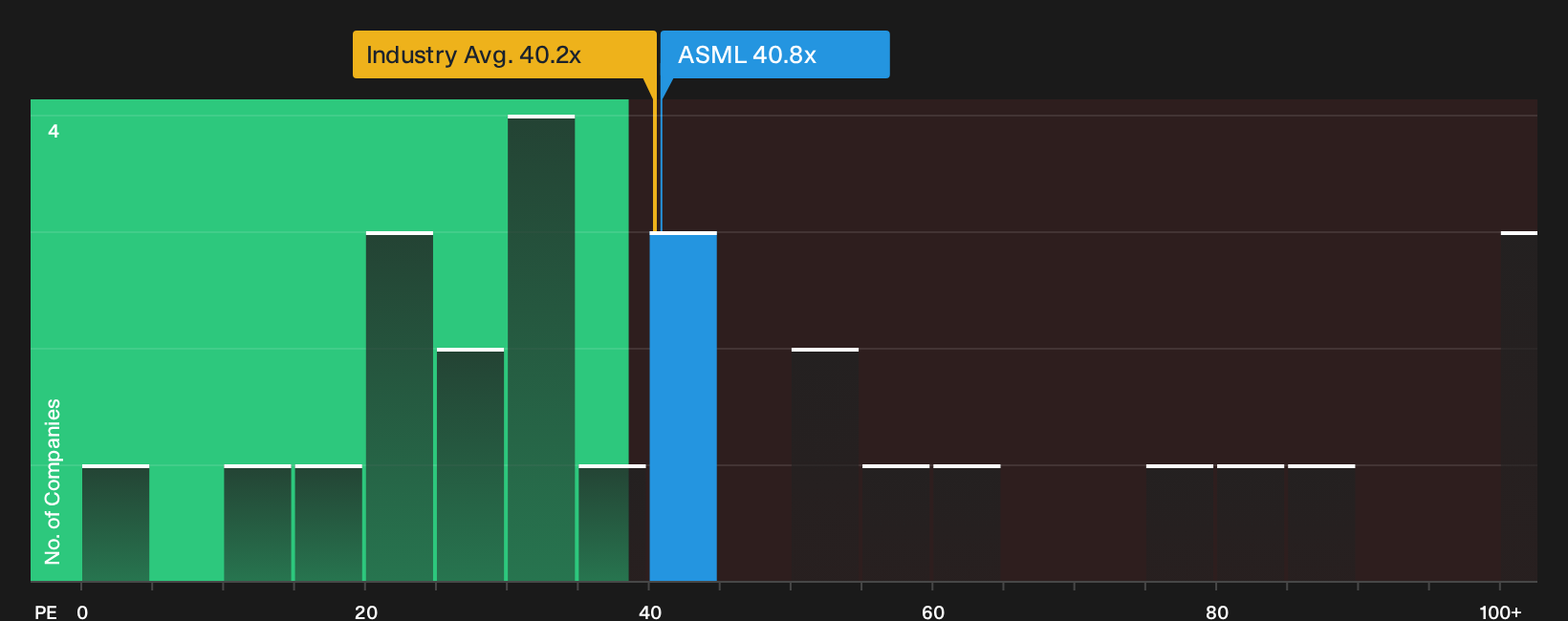Image resolution: width=1568 pixels, height=621 pixels.
Task: Click the tallest bar at PE 30-35
Action: [x=541, y=348]
